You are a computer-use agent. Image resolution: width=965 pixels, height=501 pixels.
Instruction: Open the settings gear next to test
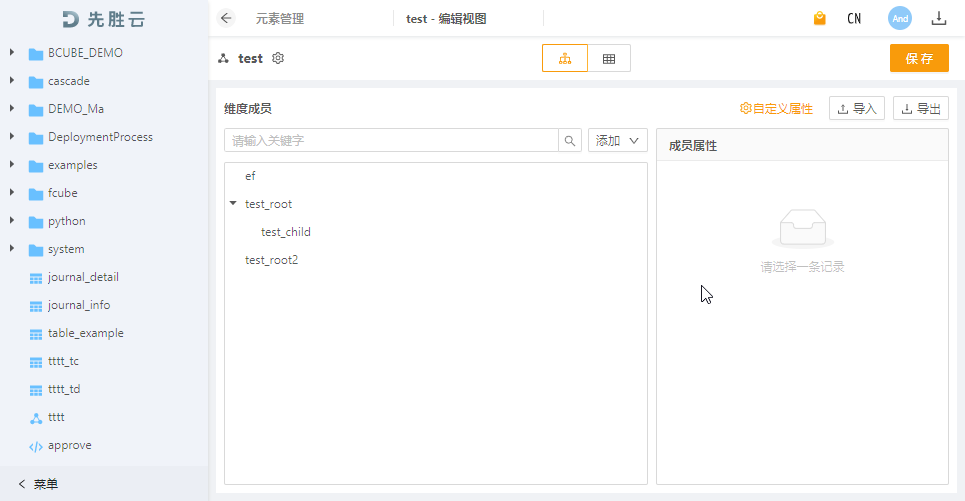pyautogui.click(x=278, y=58)
